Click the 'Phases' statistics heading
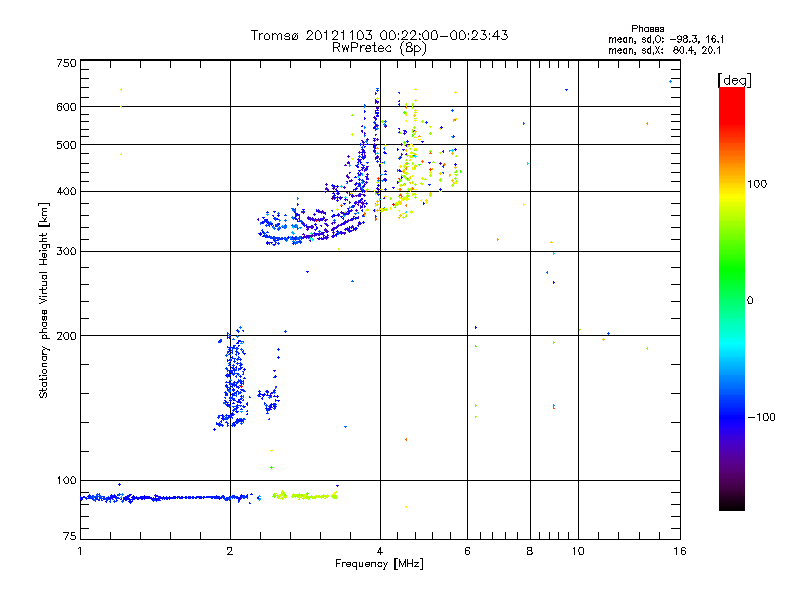 [647, 29]
